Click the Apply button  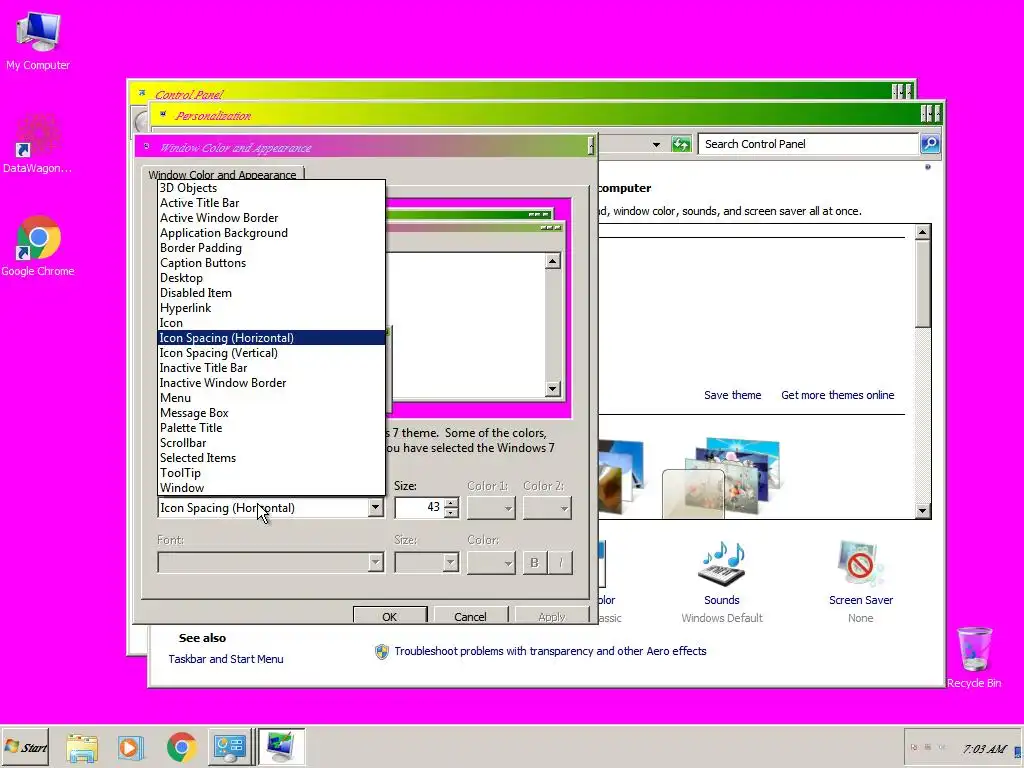click(x=552, y=616)
